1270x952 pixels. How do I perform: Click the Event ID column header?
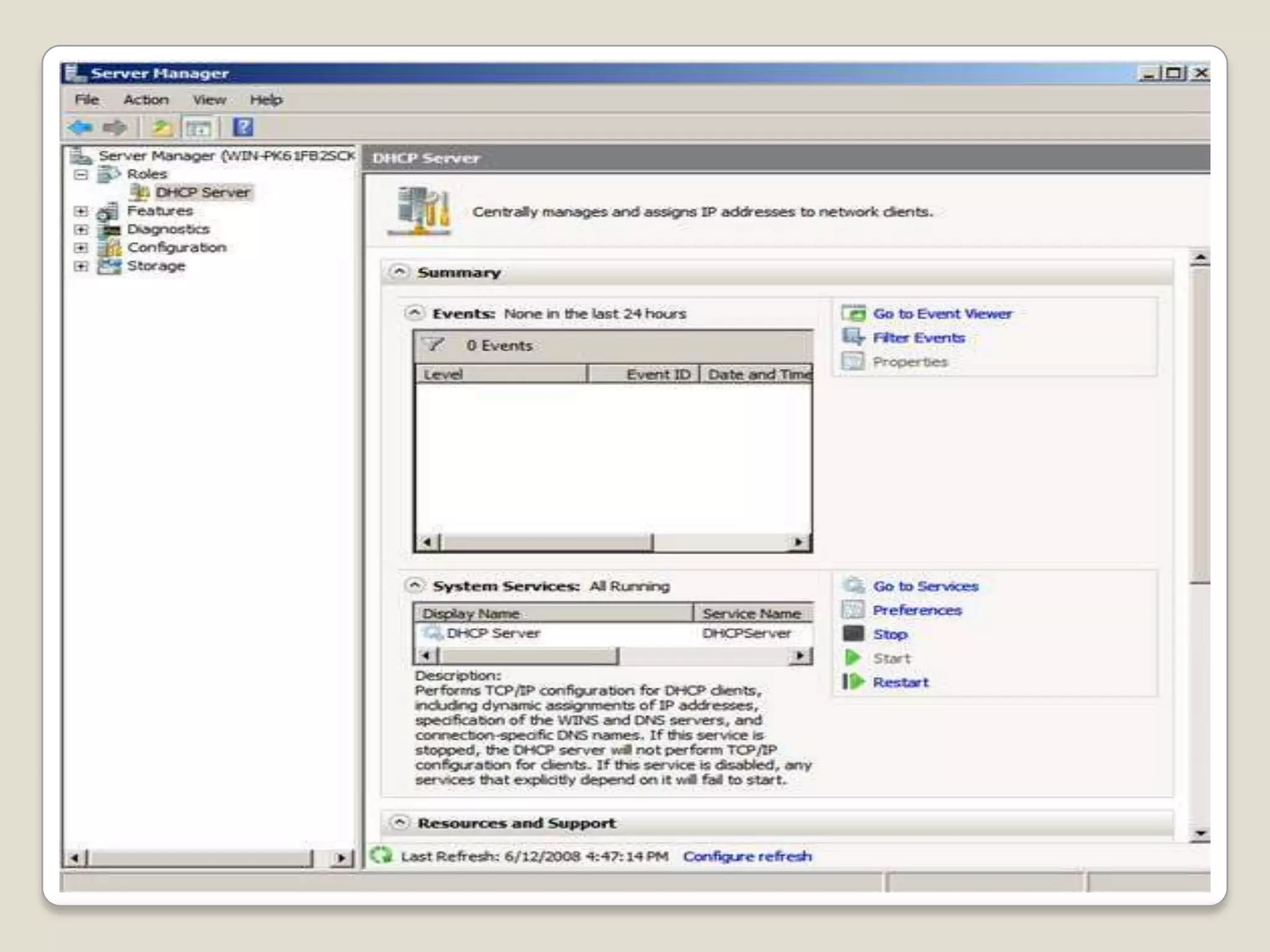pos(643,374)
